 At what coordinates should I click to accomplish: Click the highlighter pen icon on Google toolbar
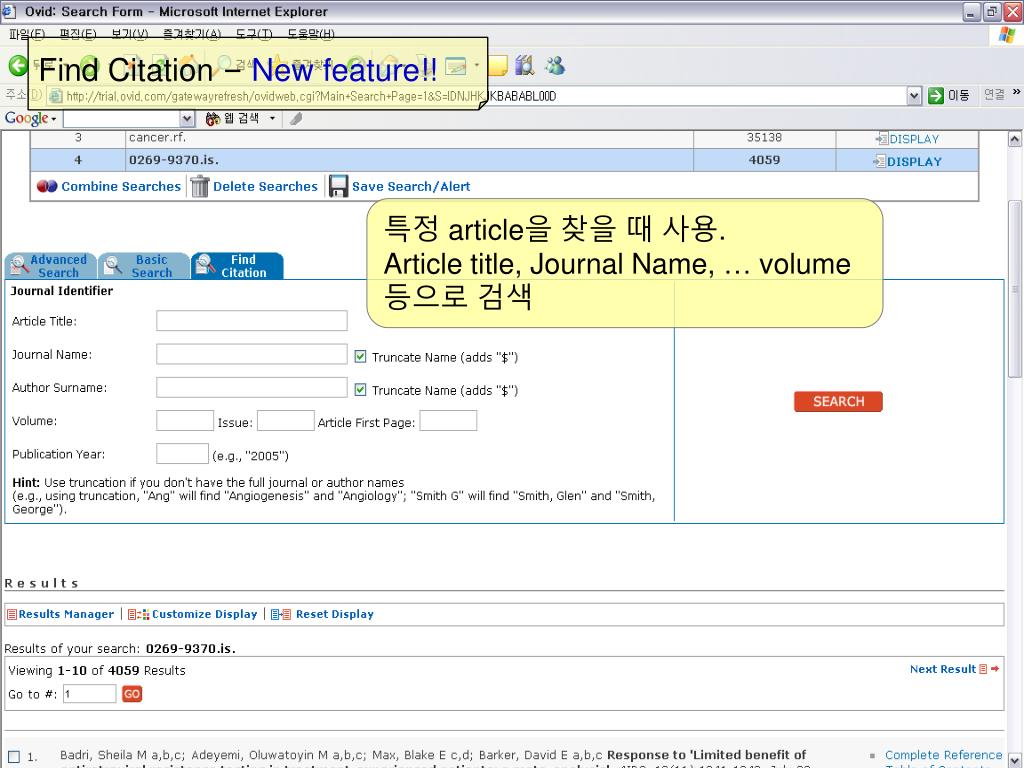point(296,119)
